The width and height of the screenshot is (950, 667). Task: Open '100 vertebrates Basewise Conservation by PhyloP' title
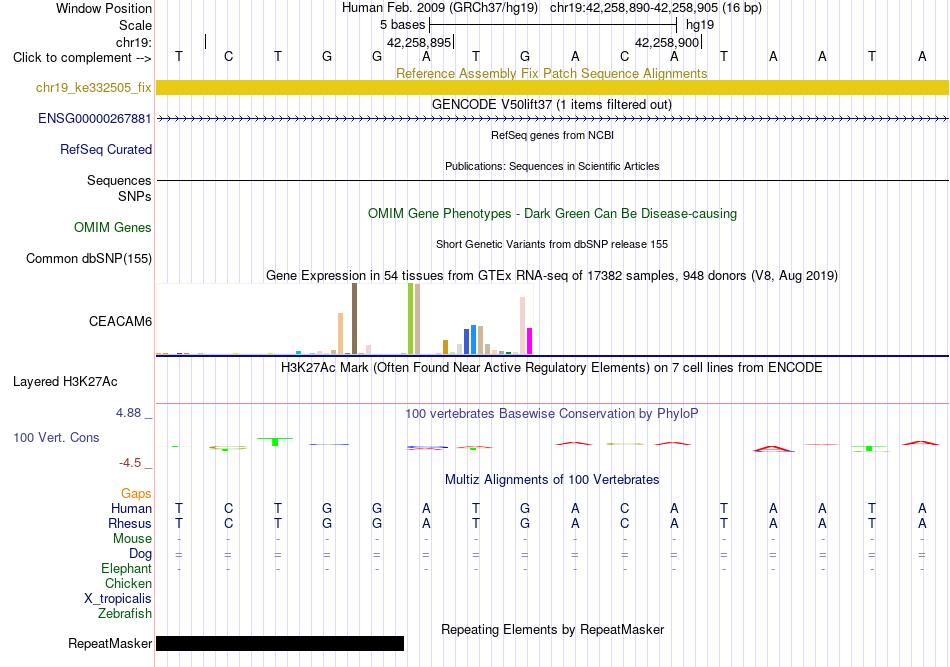click(x=552, y=414)
